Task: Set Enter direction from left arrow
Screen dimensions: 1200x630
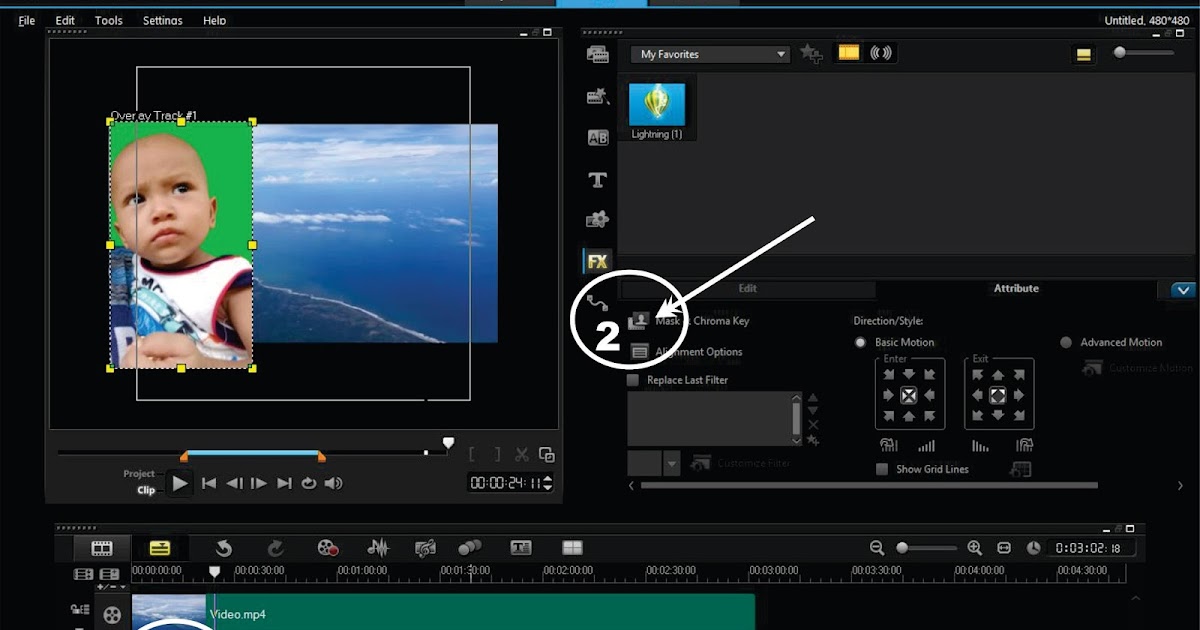Action: point(888,395)
